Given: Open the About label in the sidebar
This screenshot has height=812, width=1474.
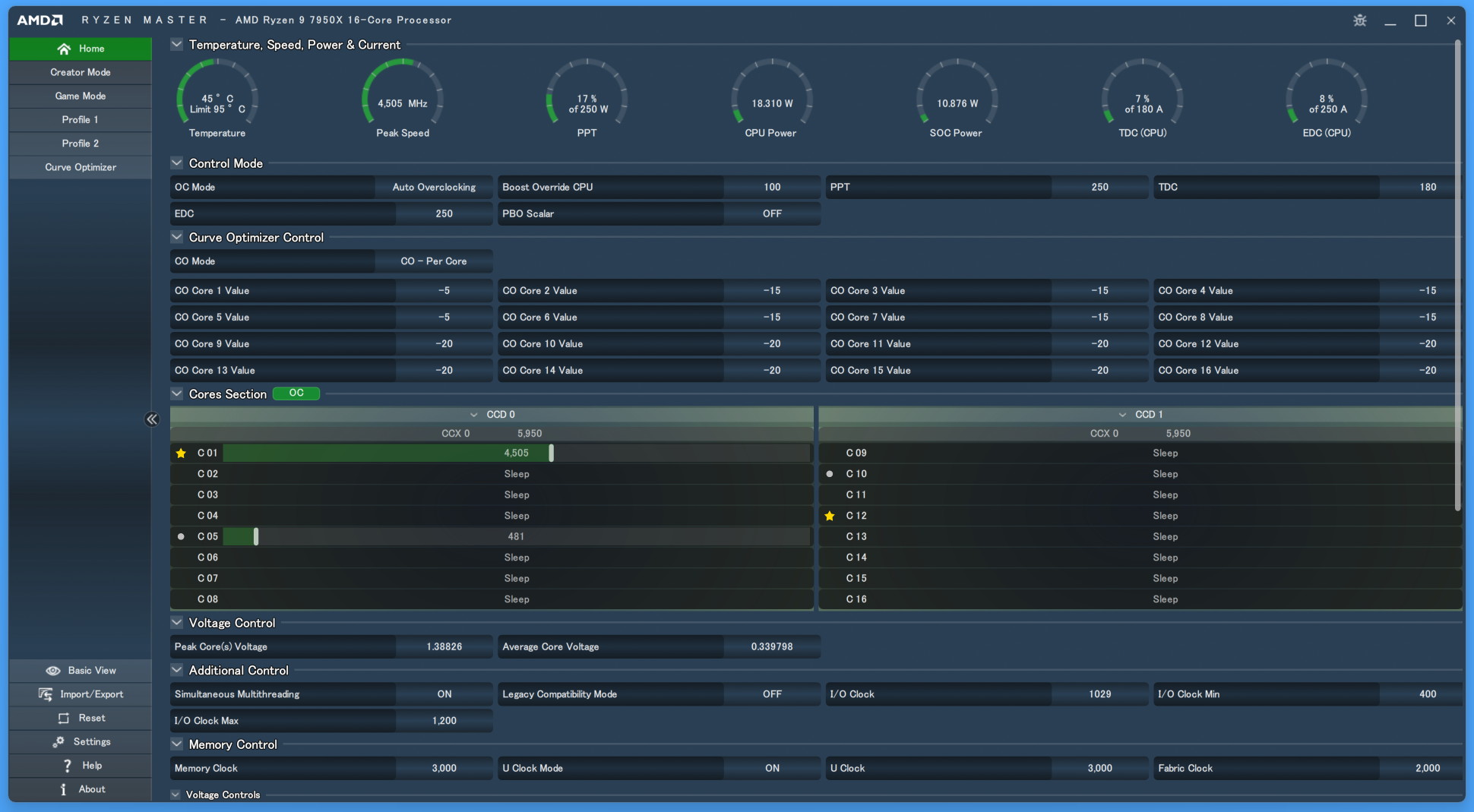Looking at the screenshot, I should 92,789.
